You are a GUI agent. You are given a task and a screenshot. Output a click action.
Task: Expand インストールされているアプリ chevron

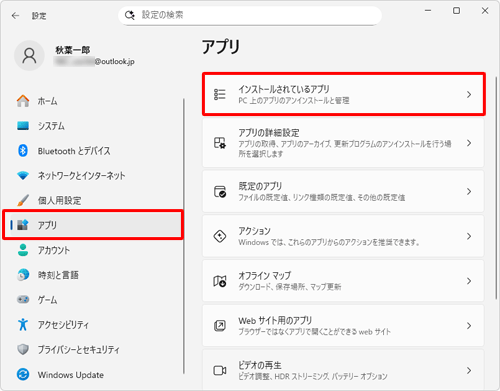tap(469, 94)
